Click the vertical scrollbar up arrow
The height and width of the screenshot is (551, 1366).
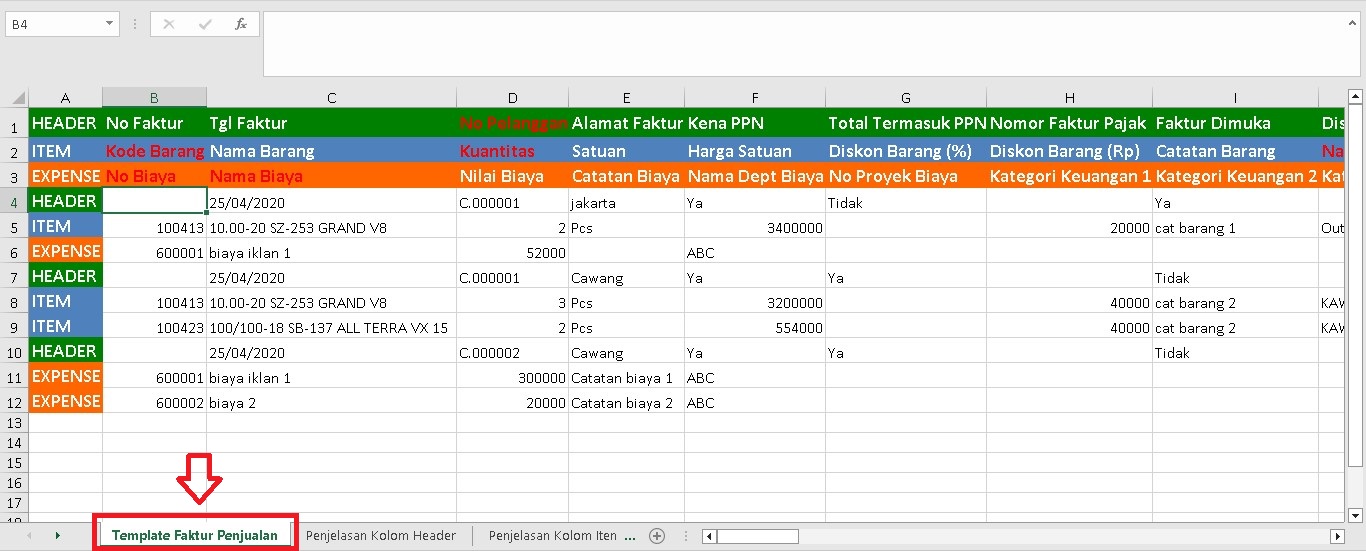tap(1355, 98)
